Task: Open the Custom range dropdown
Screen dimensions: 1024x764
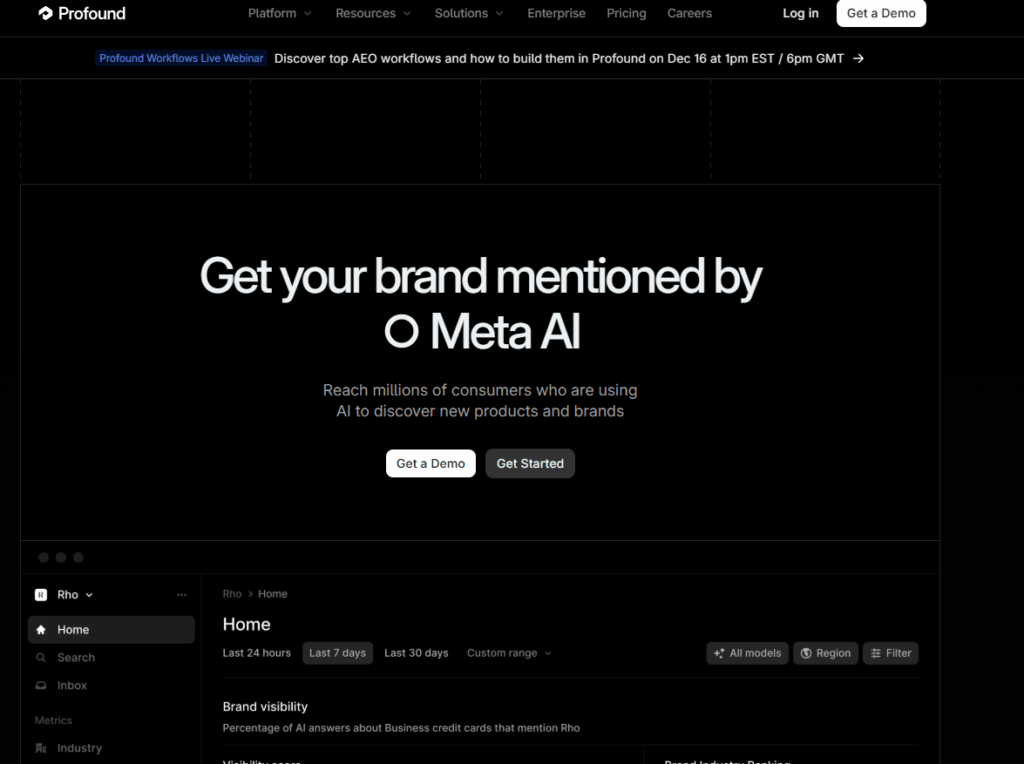Action: click(x=509, y=653)
